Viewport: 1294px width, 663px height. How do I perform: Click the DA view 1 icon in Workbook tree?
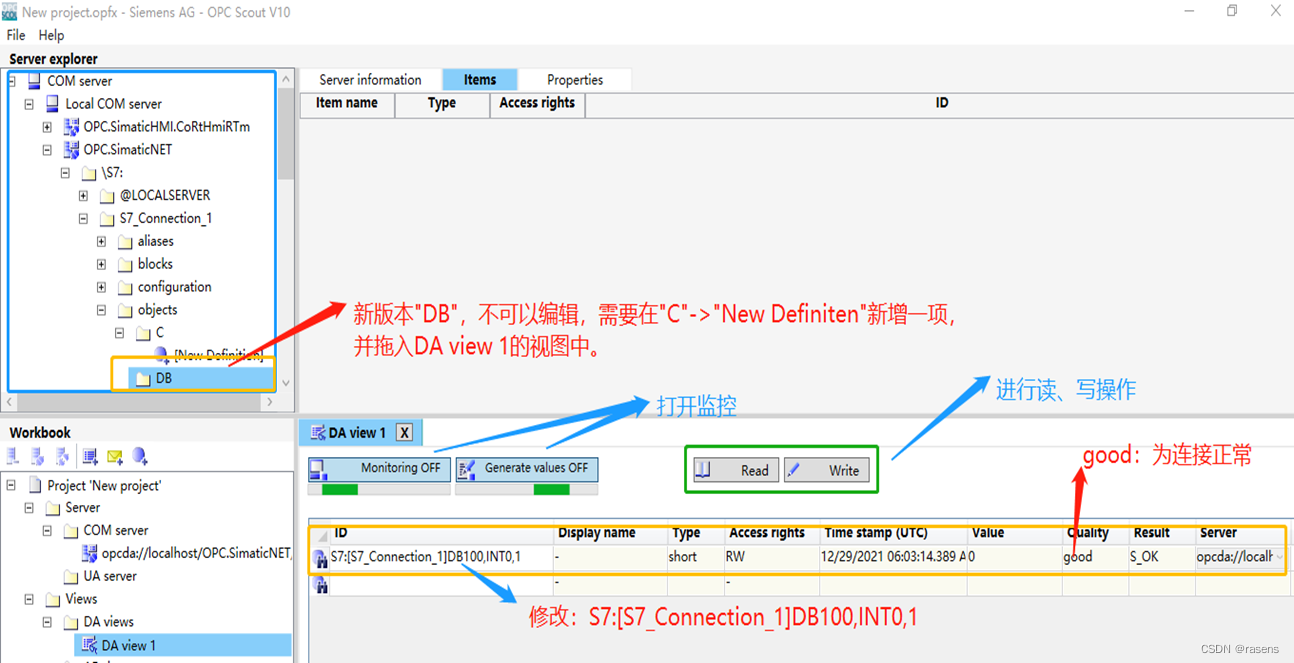(90, 645)
